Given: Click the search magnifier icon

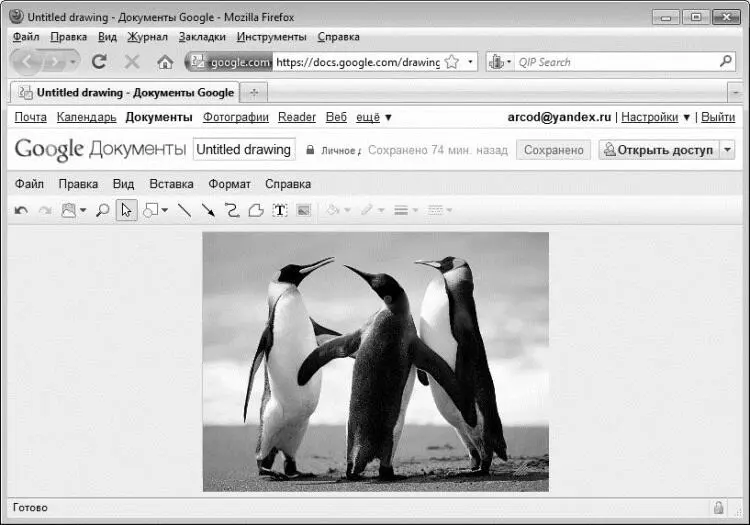Looking at the screenshot, I should (726, 61).
